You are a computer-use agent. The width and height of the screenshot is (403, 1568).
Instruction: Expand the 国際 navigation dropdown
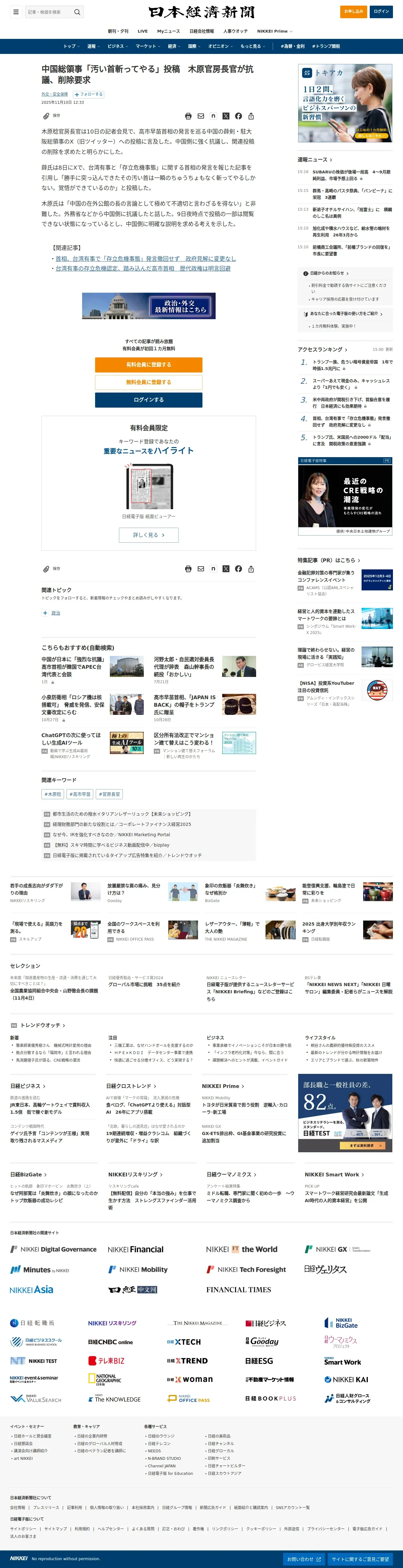pos(195,46)
